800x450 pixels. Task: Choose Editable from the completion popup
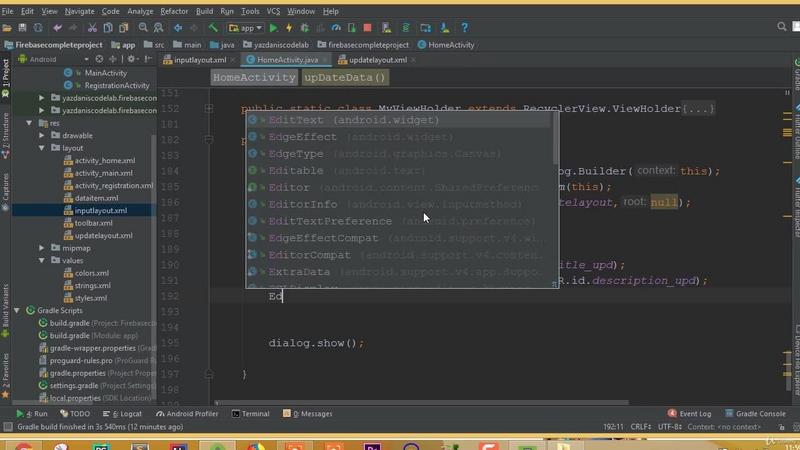point(398,171)
